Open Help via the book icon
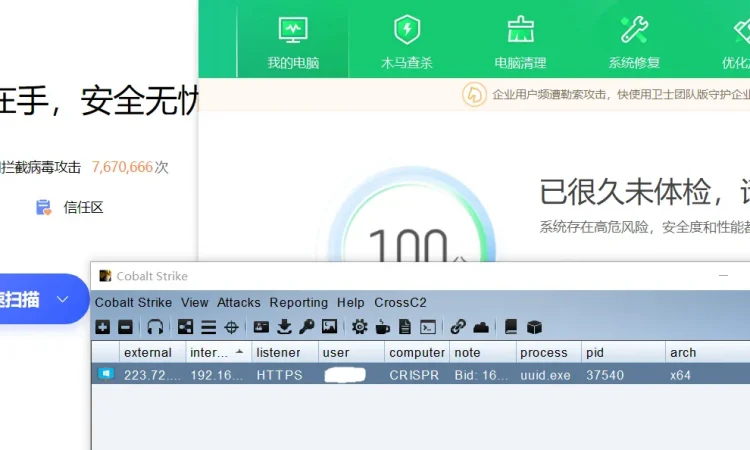Viewport: 750px width, 450px height. point(511,327)
